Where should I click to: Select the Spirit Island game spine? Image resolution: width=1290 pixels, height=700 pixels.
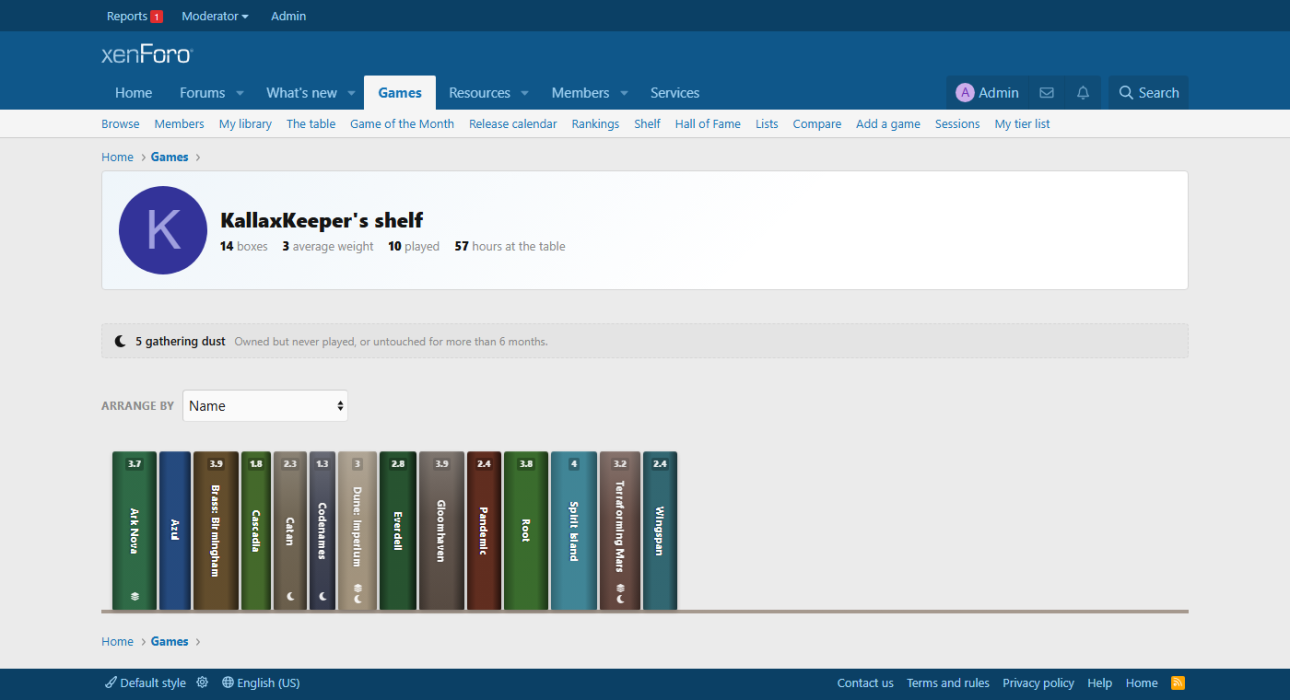point(574,530)
